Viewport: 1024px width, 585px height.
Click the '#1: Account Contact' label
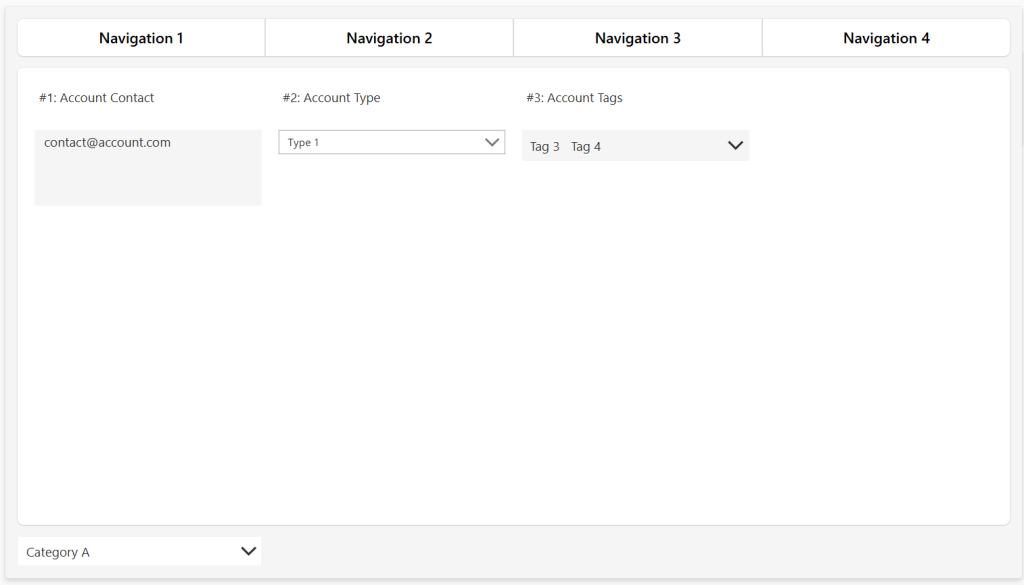[97, 98]
